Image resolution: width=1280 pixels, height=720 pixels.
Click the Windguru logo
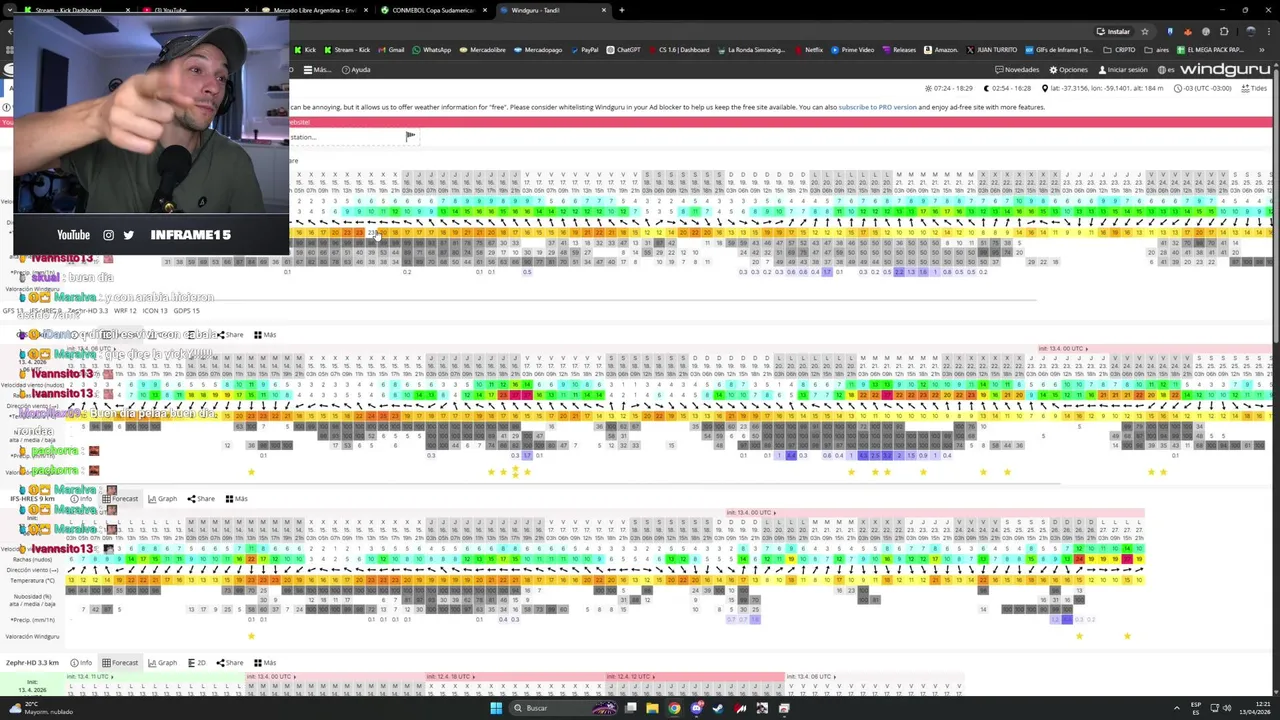[1224, 70]
